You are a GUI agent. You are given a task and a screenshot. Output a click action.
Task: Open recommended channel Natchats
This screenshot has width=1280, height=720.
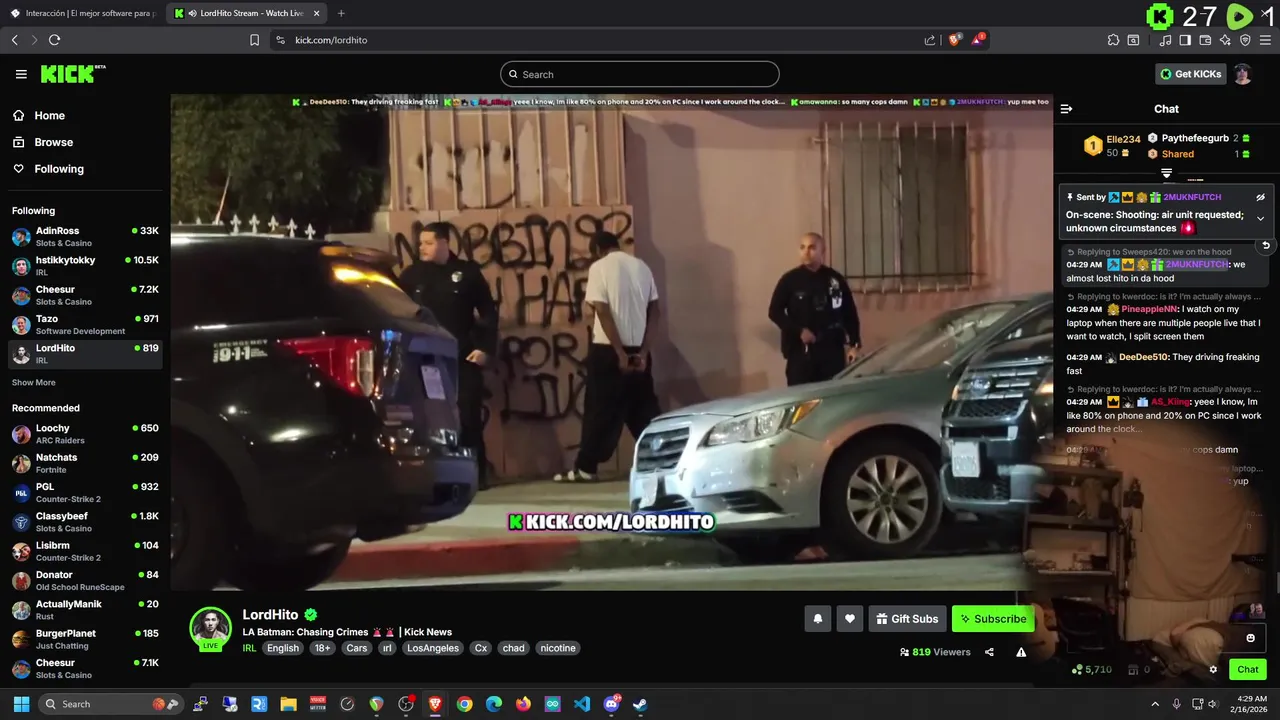(x=85, y=463)
